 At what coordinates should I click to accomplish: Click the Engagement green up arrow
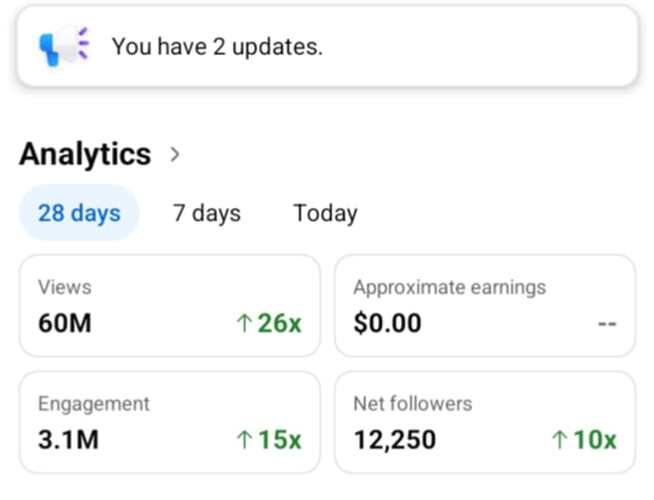(x=243, y=440)
